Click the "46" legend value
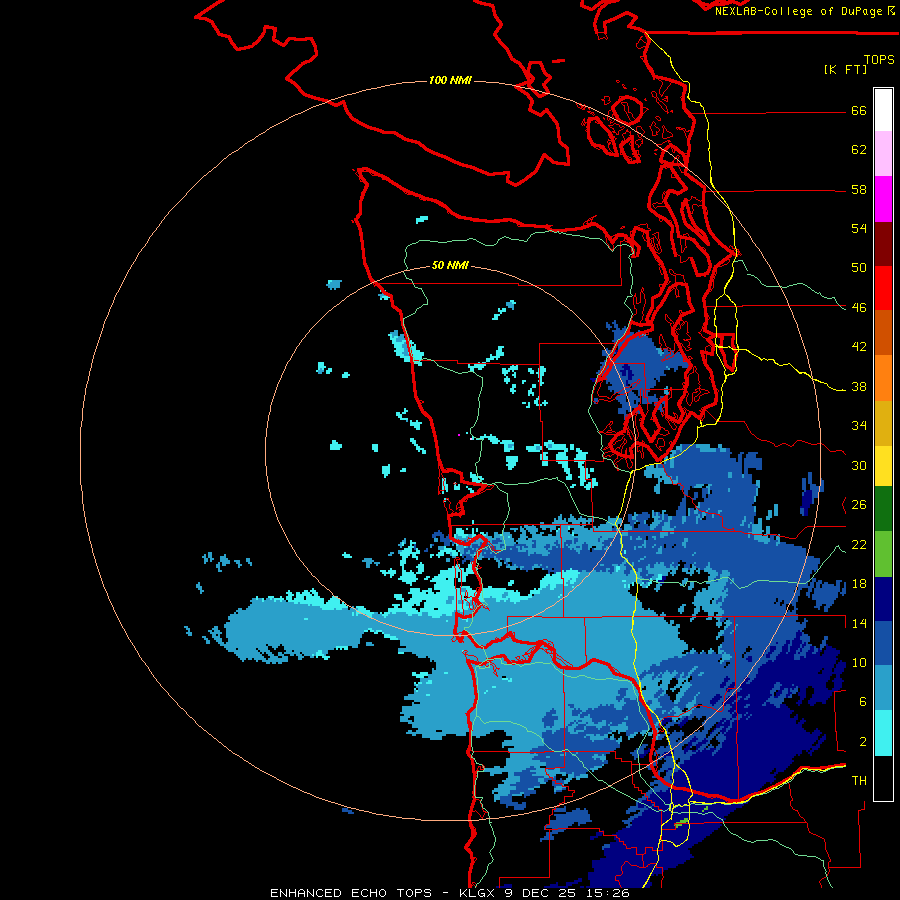Viewport: 900px width, 900px height. coord(859,308)
